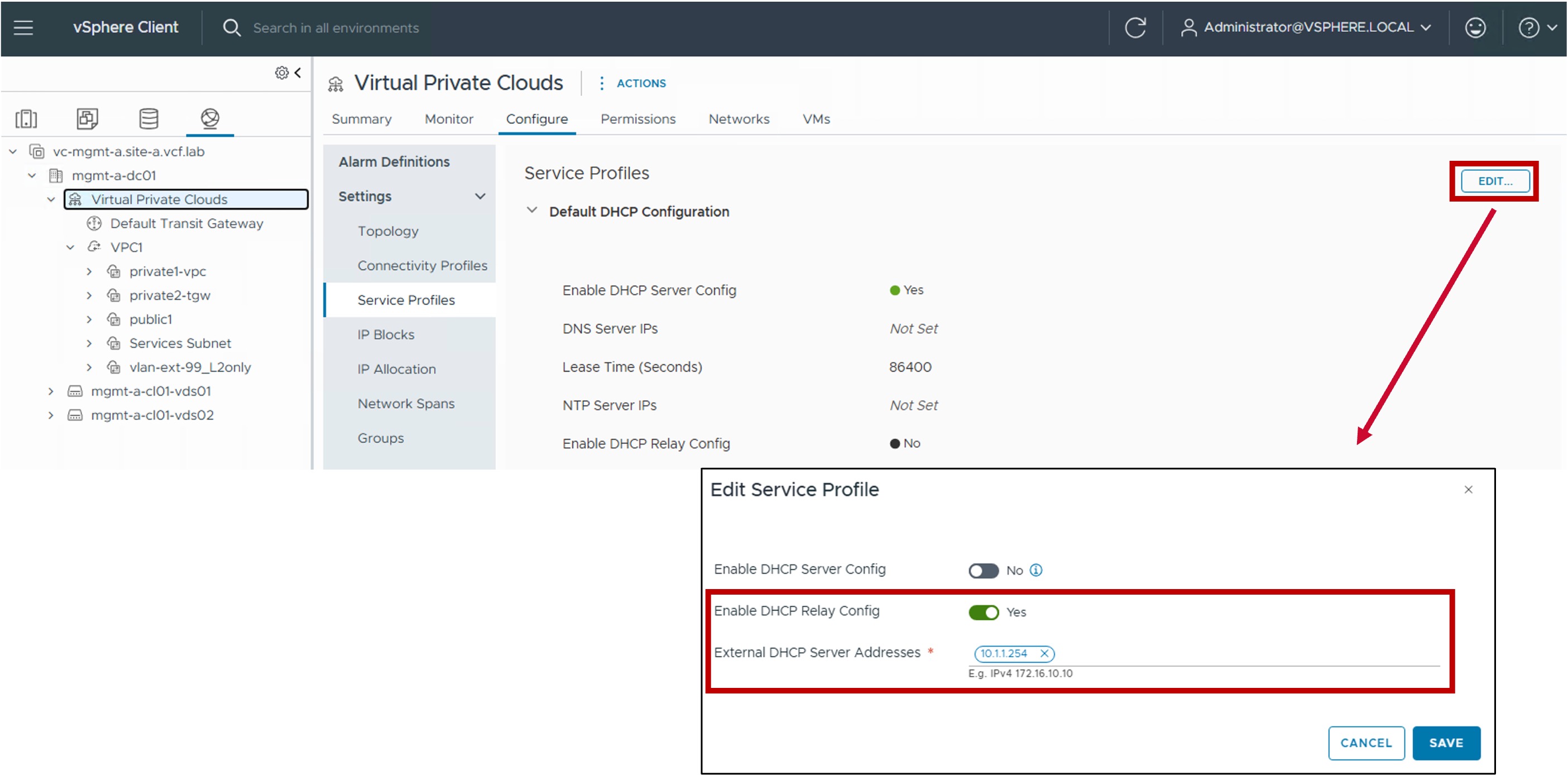Image resolution: width=1568 pixels, height=775 pixels.
Task: Click the private2-tgw subnet icon
Action: [114, 295]
